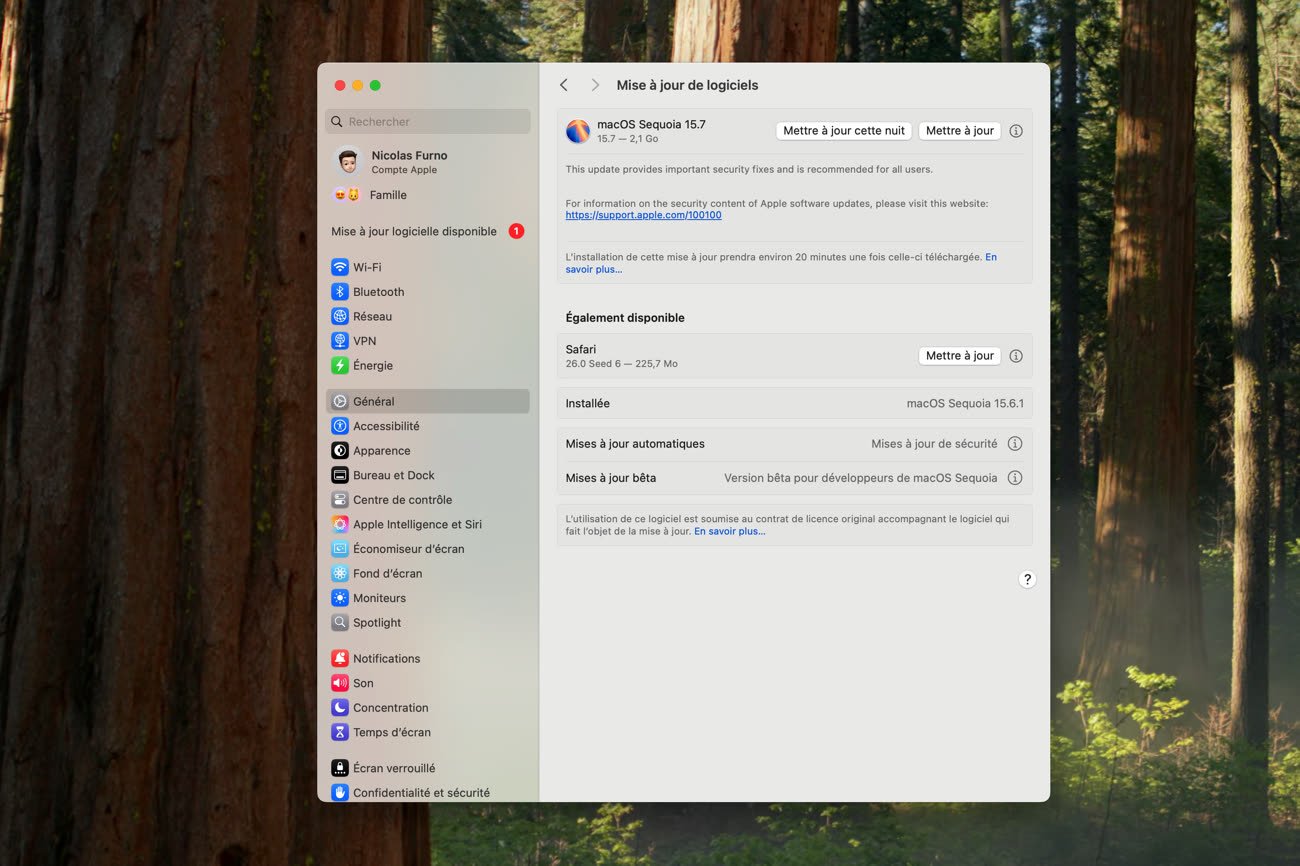Click the macOS Sequoia 15.7 update icon
This screenshot has height=866, width=1300.
point(578,131)
